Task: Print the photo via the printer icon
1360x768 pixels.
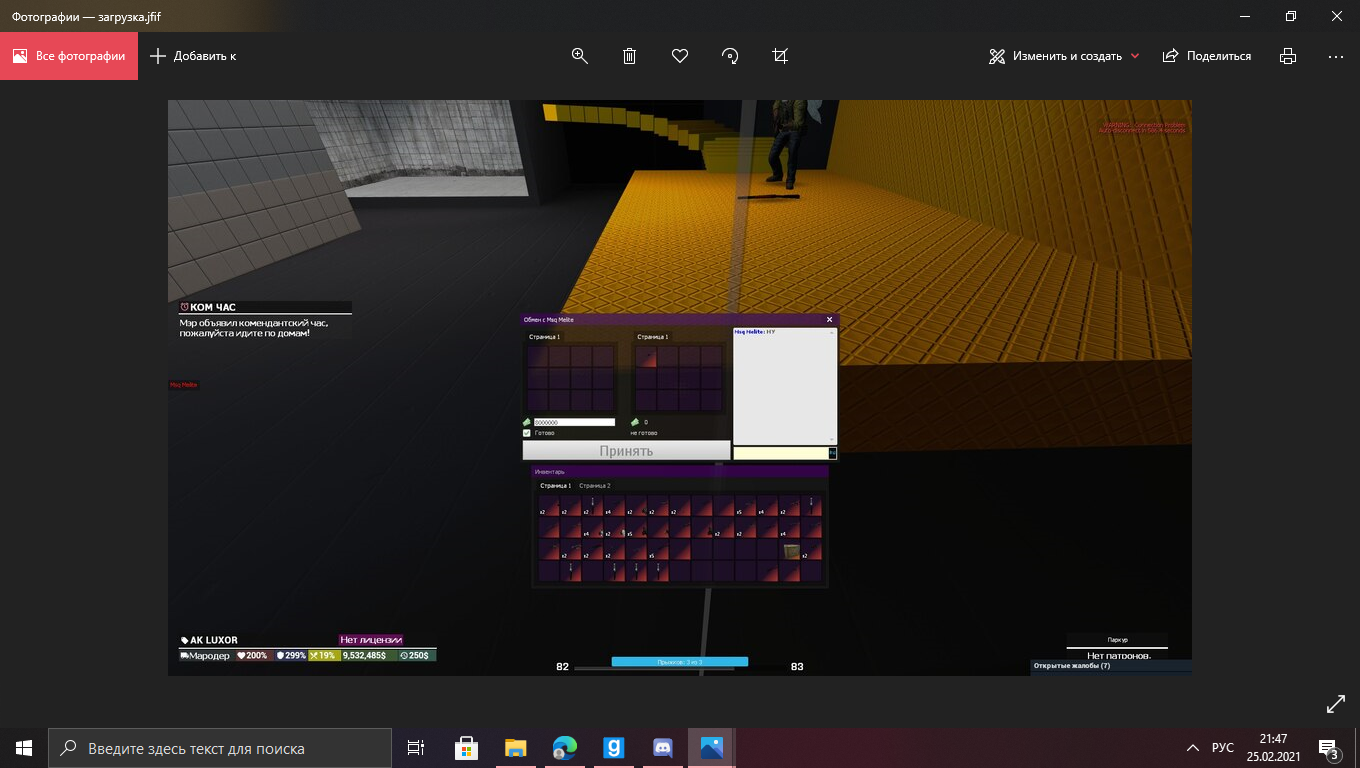Action: 1288,56
